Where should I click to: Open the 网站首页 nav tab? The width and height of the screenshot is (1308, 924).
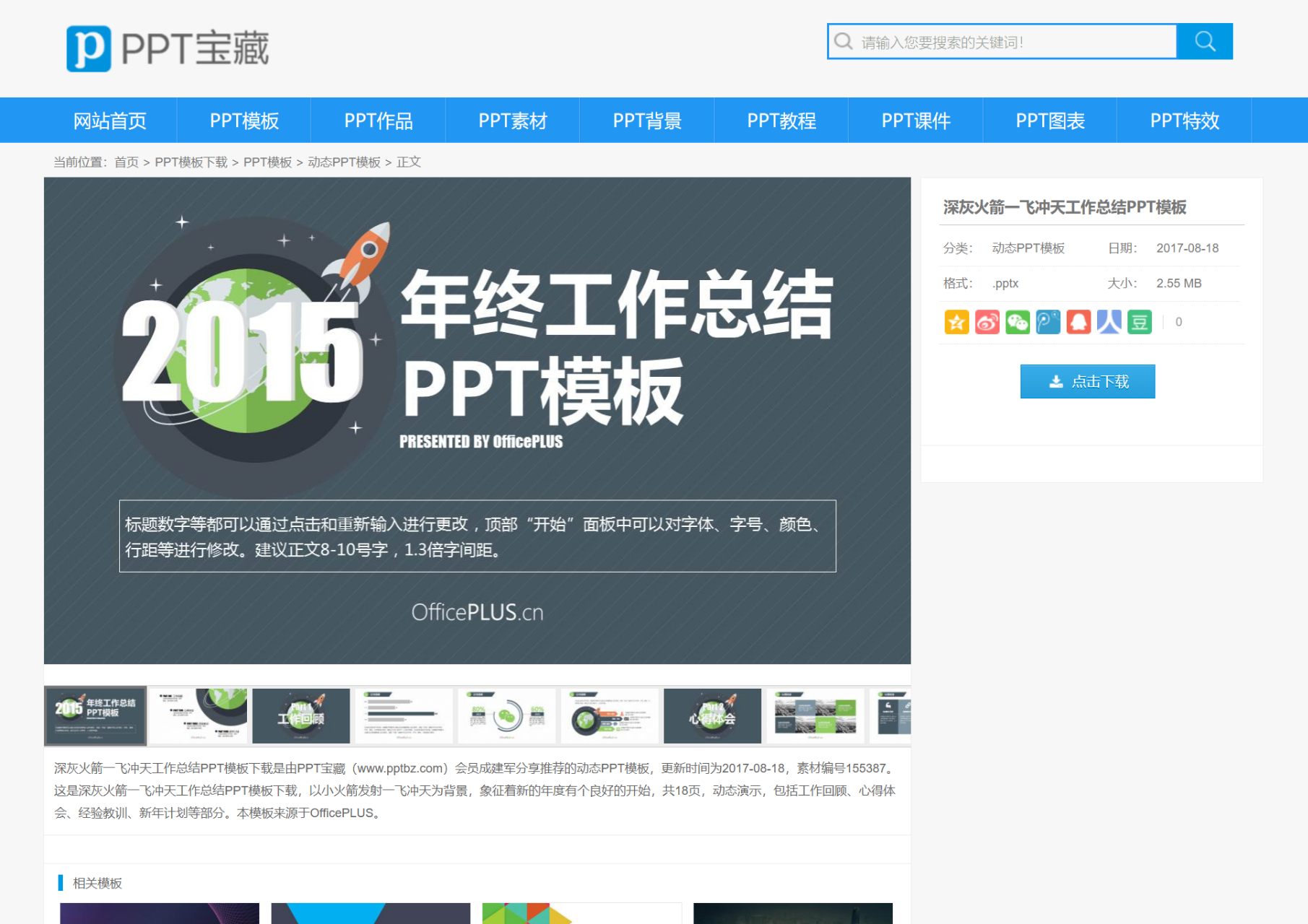point(110,121)
